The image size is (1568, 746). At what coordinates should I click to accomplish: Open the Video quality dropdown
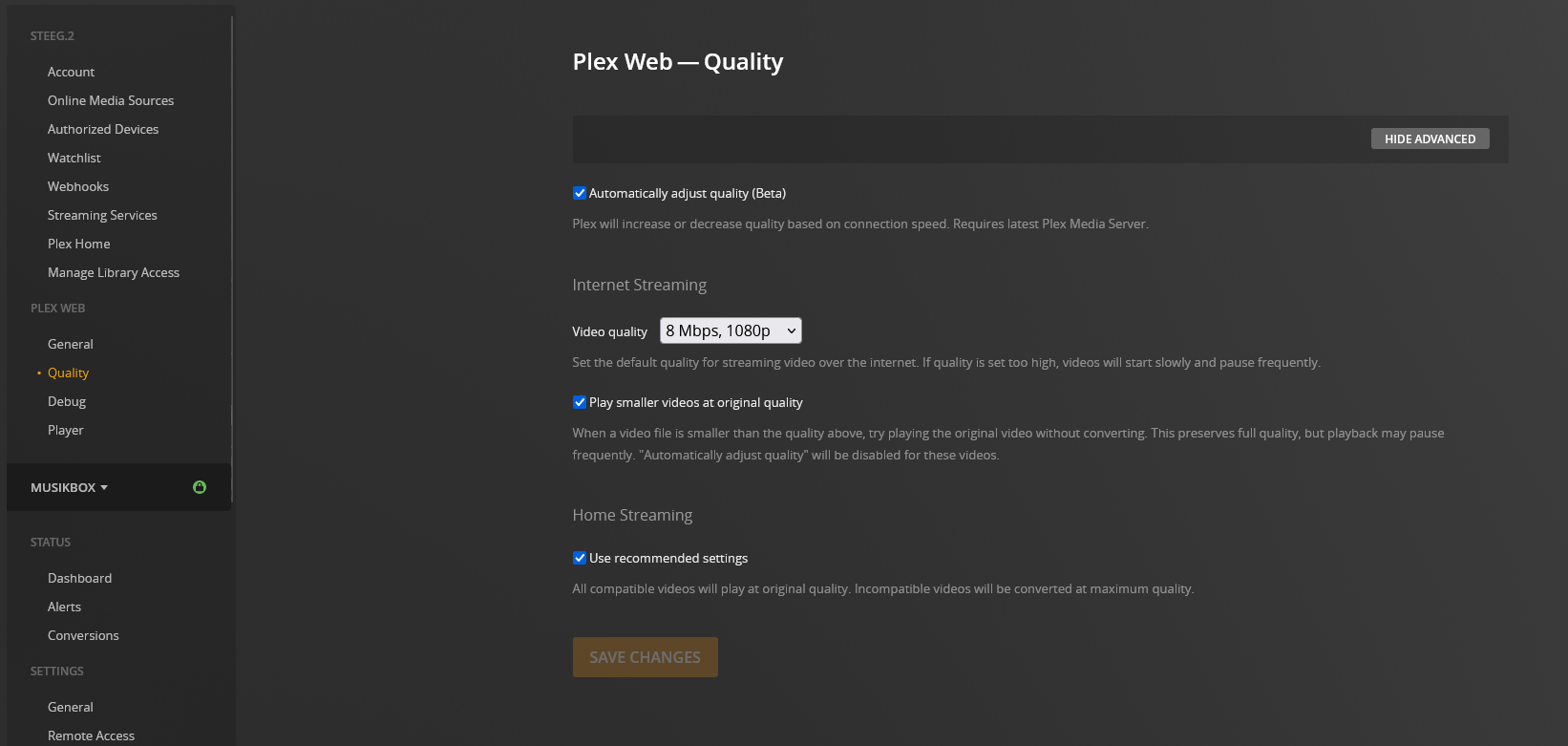click(731, 330)
